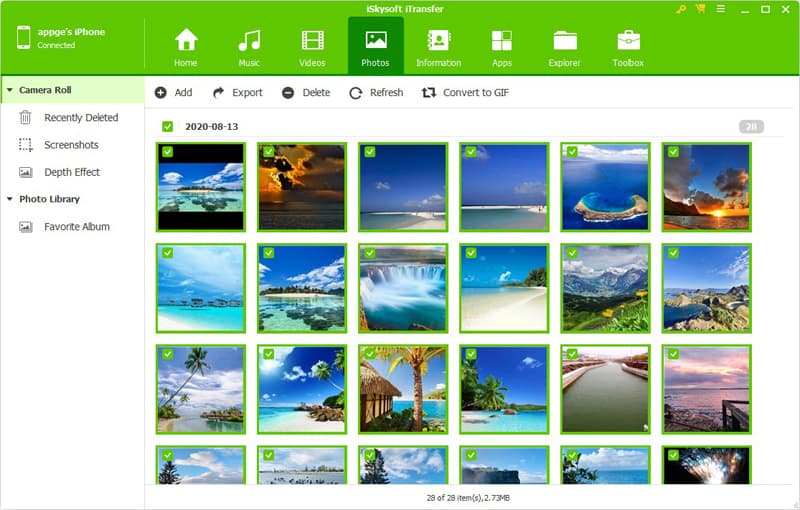Select the Screenshots album
Image resolution: width=800 pixels, height=510 pixels.
tap(73, 145)
